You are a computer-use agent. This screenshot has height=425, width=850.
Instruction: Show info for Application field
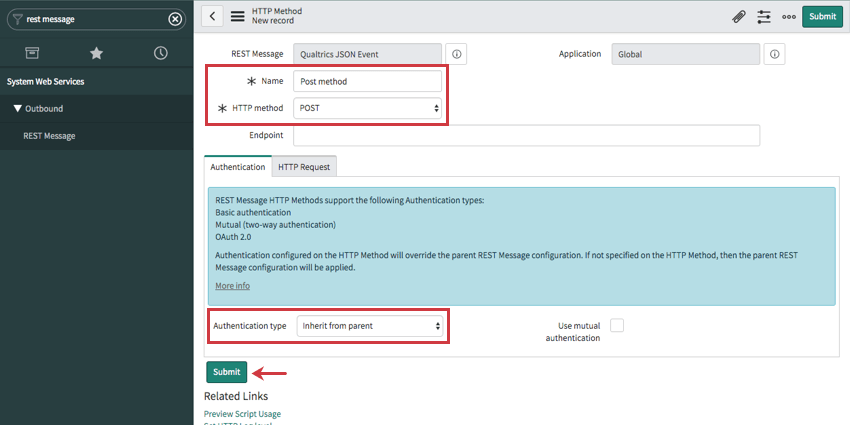click(775, 54)
